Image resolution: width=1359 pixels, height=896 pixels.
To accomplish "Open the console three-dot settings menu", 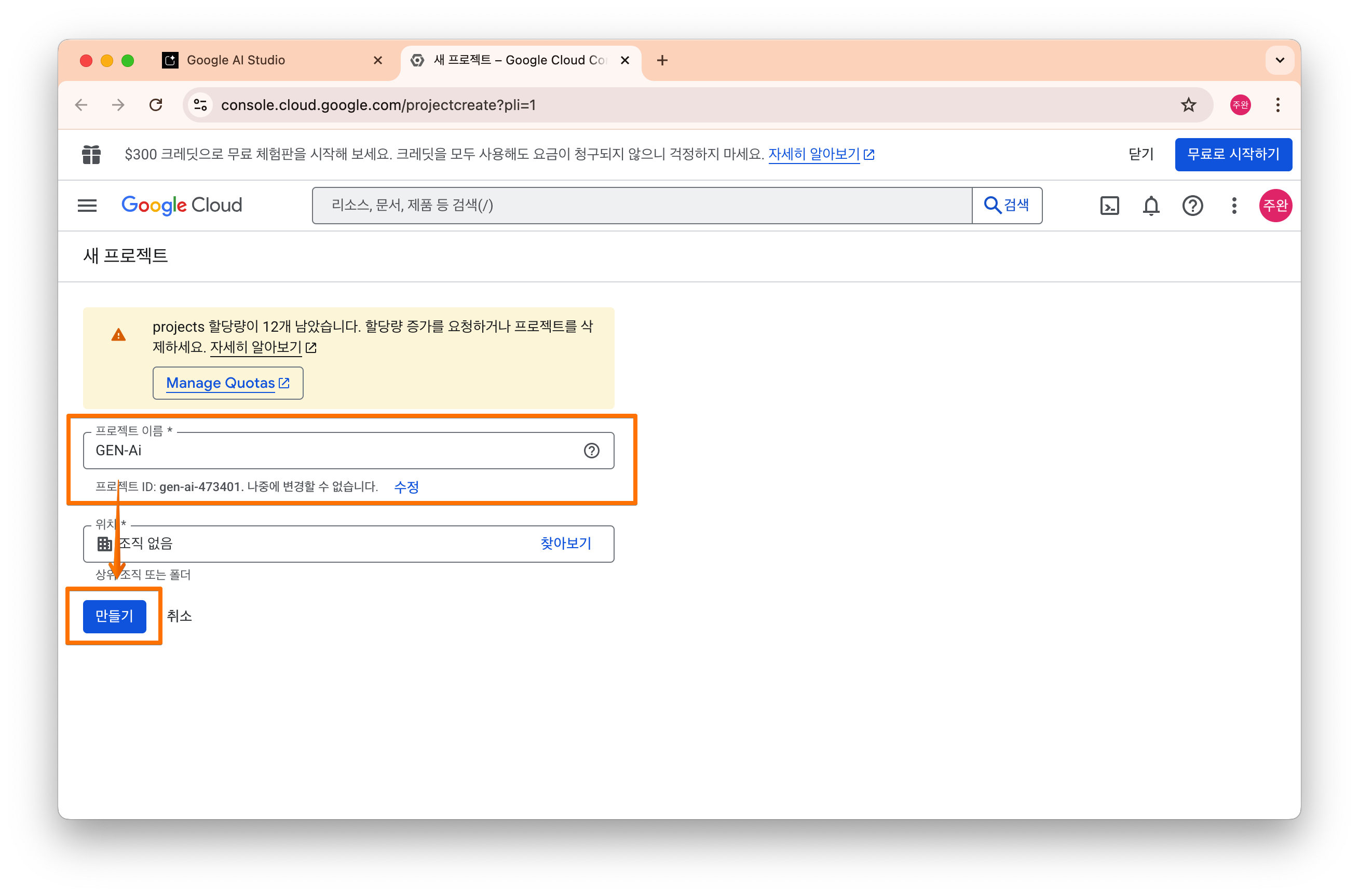I will pyautogui.click(x=1234, y=206).
